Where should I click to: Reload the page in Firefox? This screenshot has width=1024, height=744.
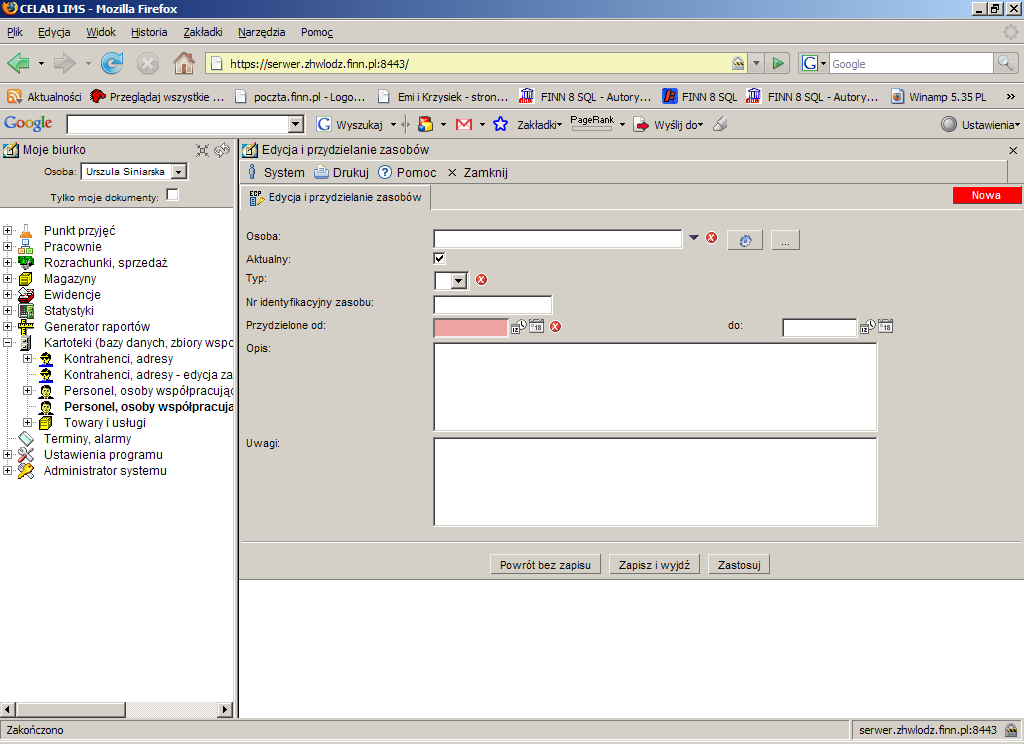(x=112, y=63)
